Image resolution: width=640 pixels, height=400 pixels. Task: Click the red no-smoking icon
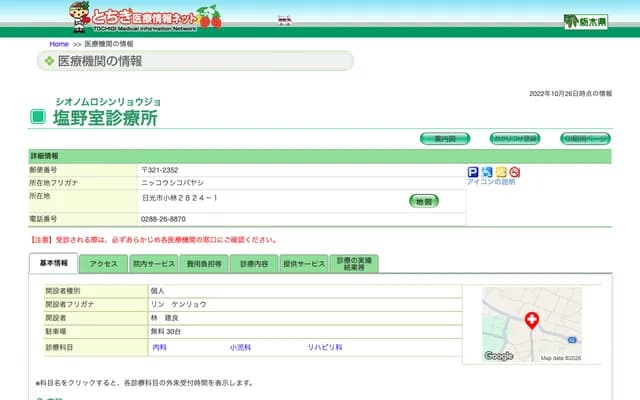point(515,172)
